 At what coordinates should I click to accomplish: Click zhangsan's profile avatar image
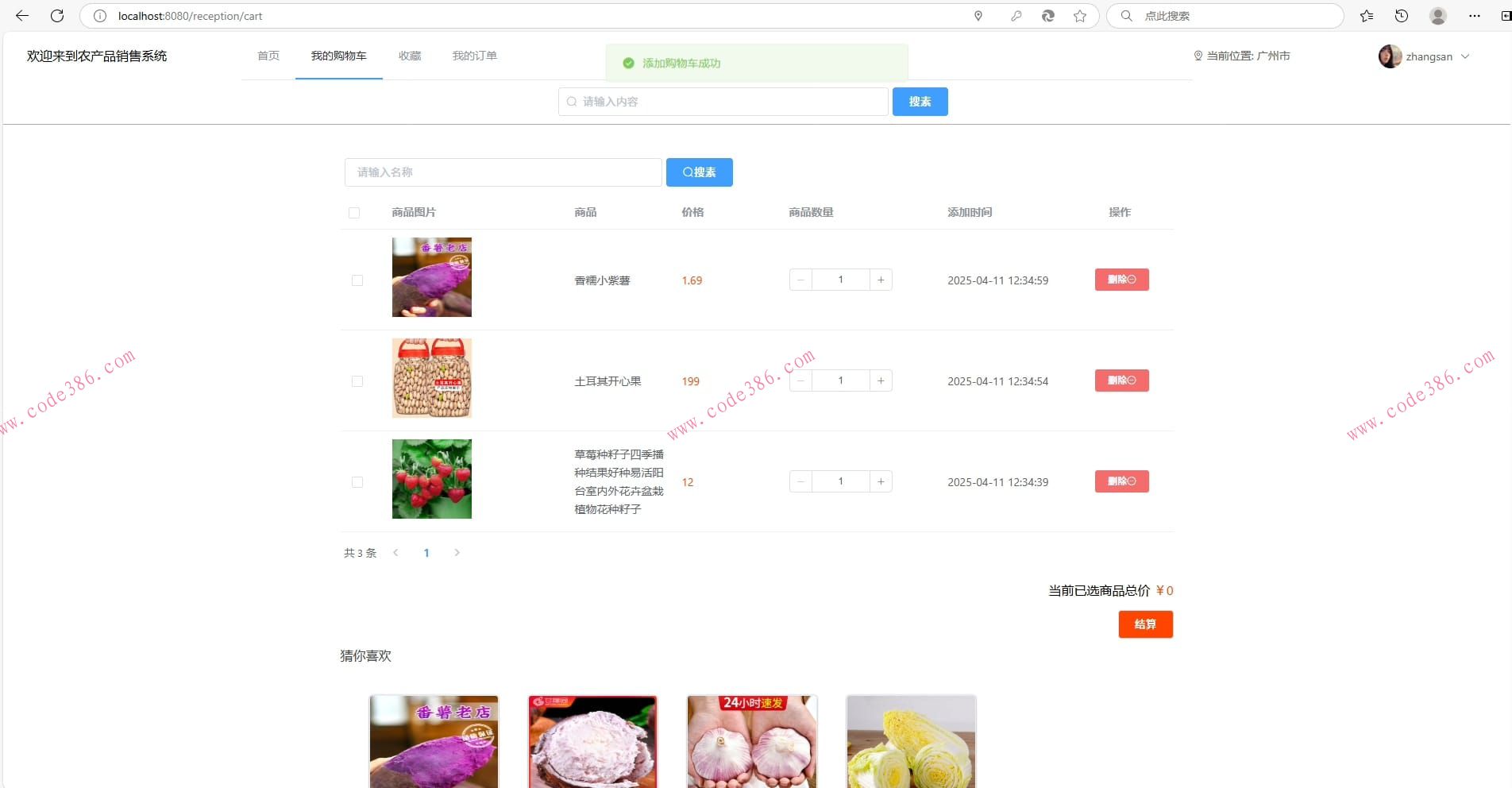[1390, 56]
